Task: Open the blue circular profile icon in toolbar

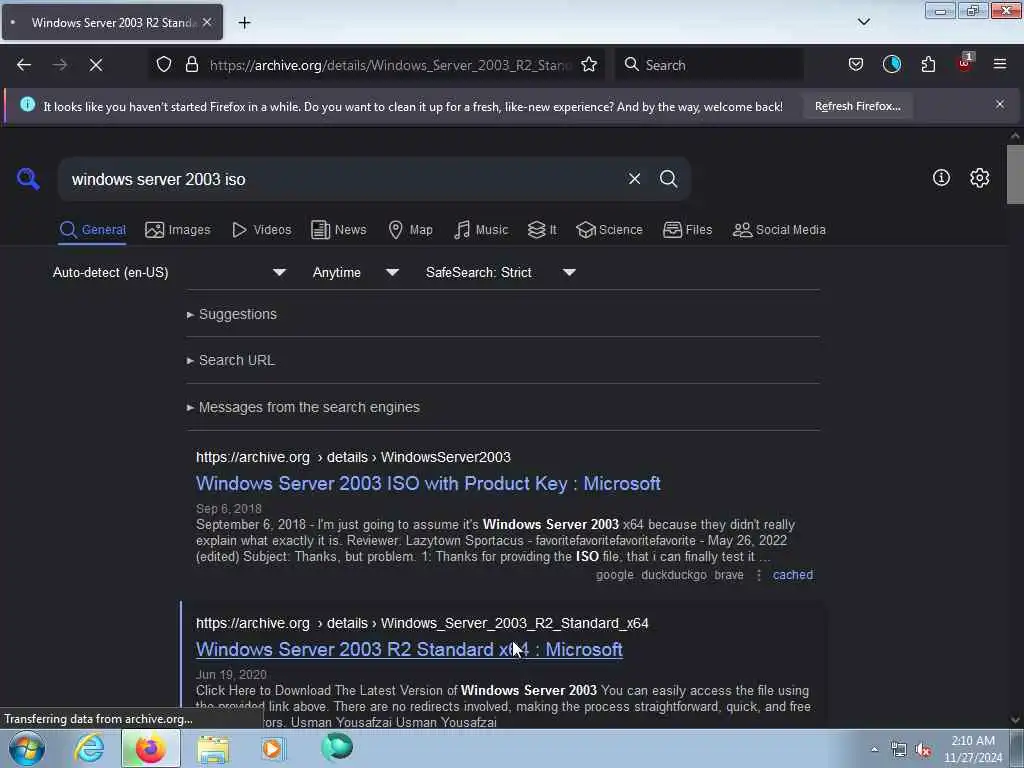Action: [891, 65]
